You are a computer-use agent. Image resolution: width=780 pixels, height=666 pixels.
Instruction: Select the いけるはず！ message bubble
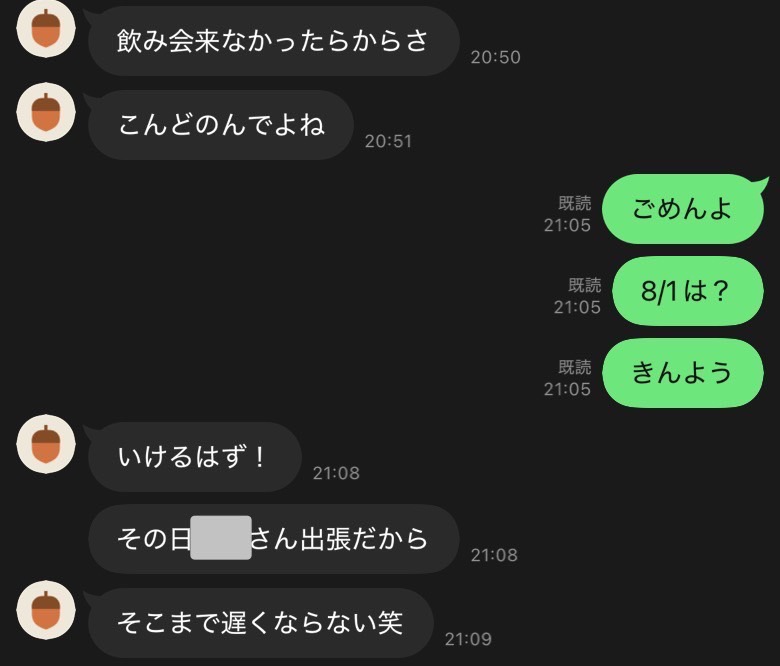tap(195, 457)
